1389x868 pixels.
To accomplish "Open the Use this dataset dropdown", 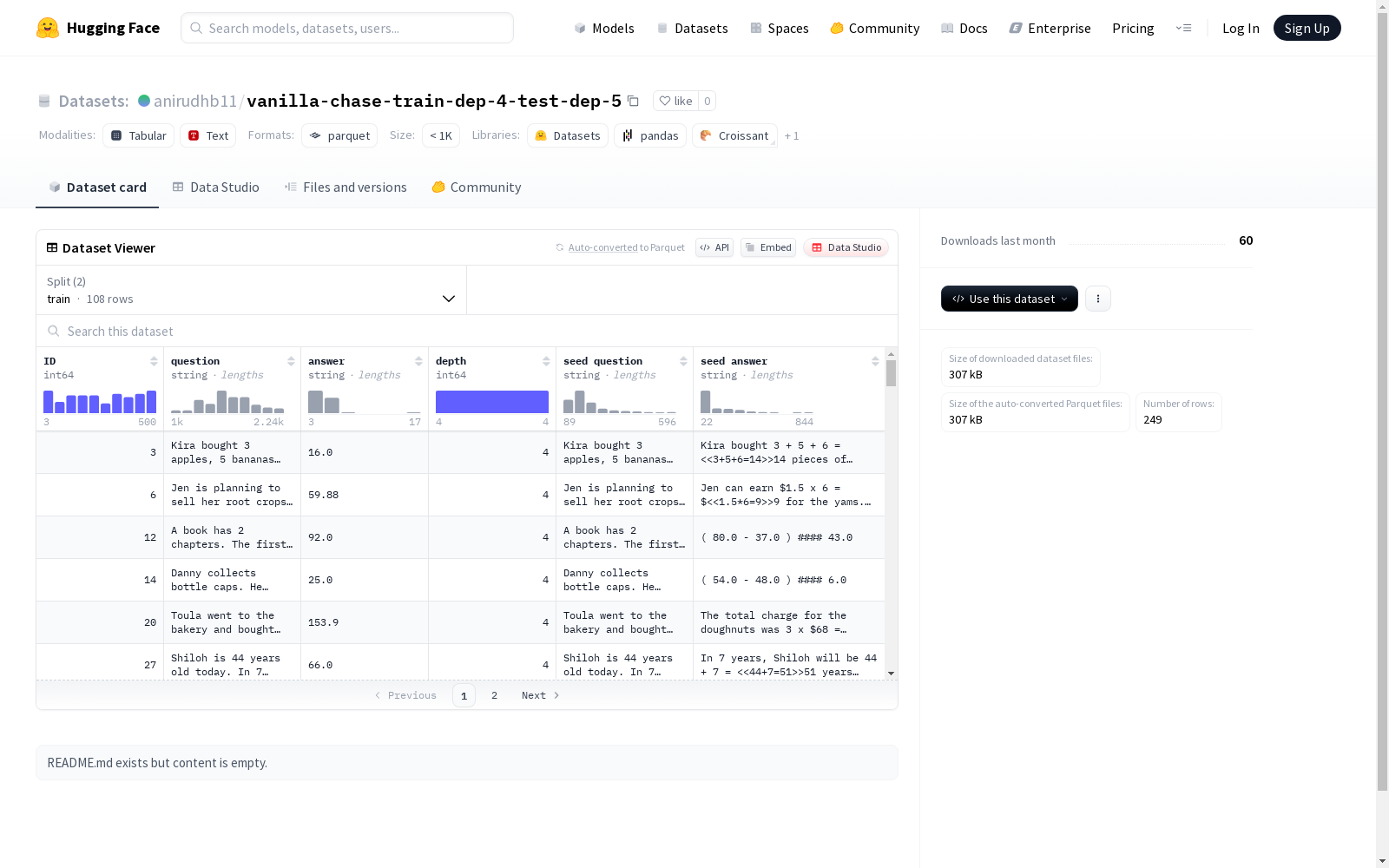I will pos(1009,299).
